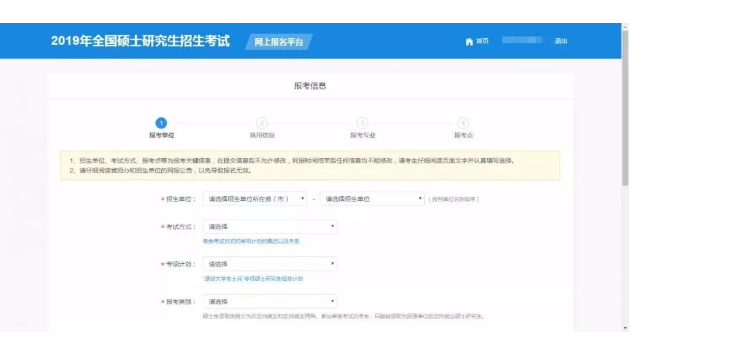Select step 3 circle 报考专业

[x=362, y=123]
